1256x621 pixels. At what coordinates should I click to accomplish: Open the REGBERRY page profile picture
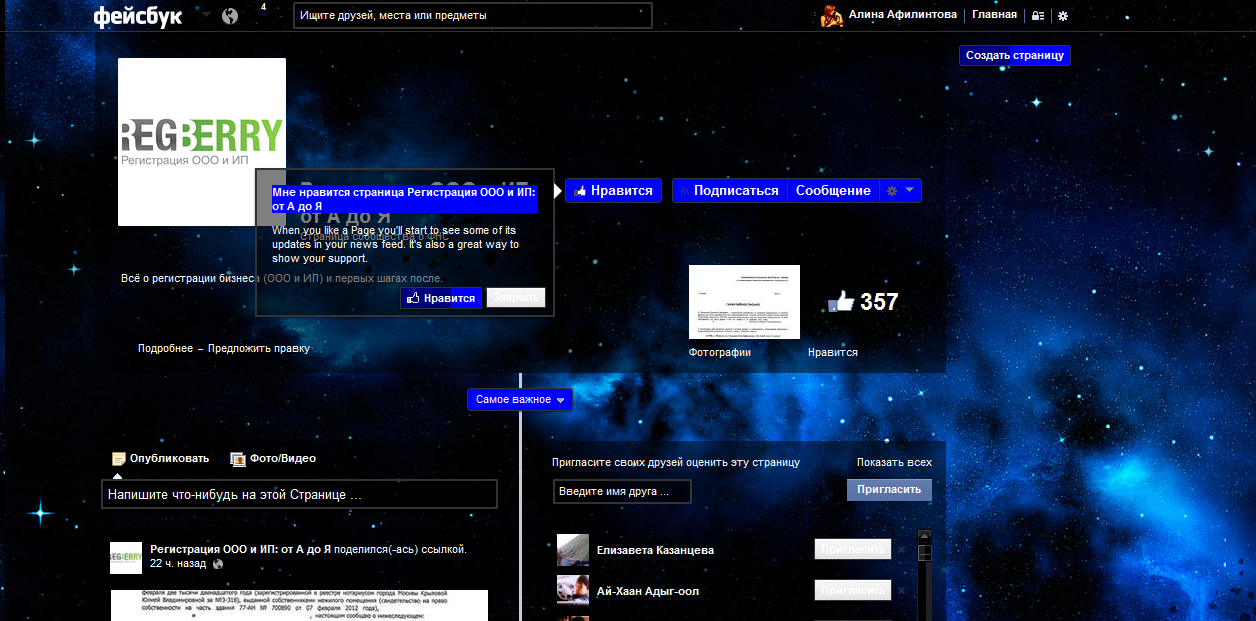pos(202,142)
